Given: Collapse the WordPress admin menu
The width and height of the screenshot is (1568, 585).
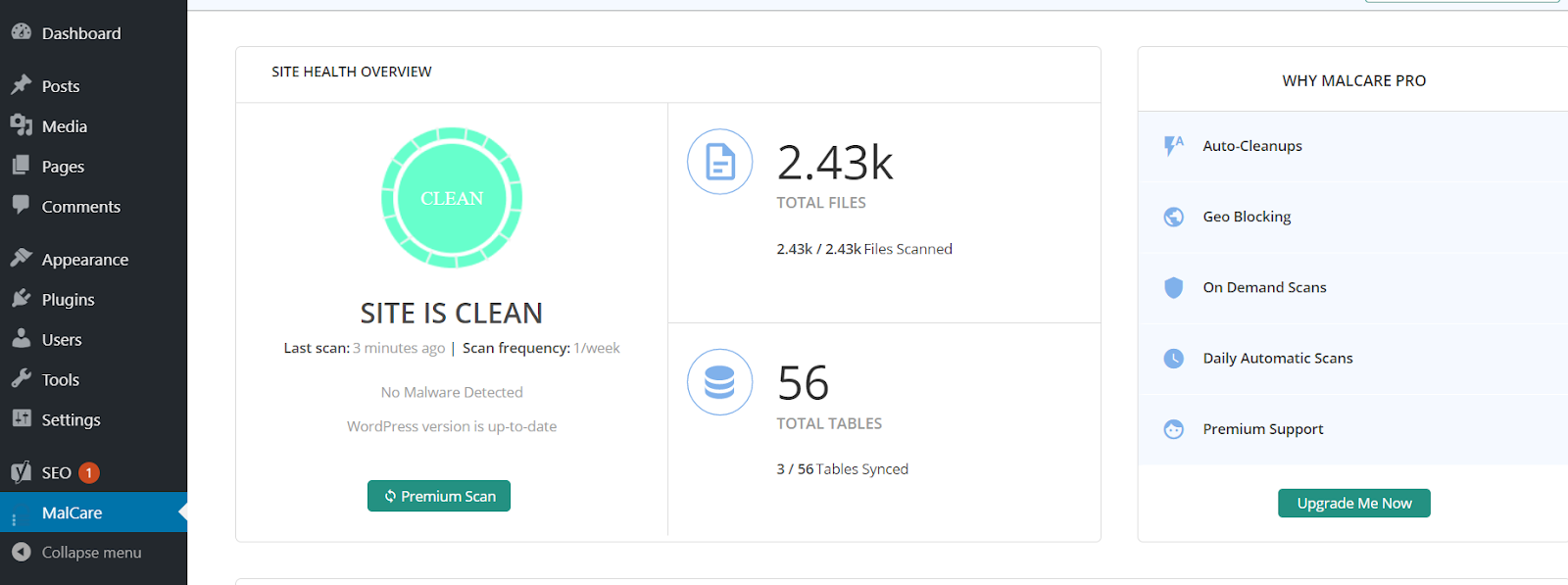Looking at the screenshot, I should click(x=91, y=553).
